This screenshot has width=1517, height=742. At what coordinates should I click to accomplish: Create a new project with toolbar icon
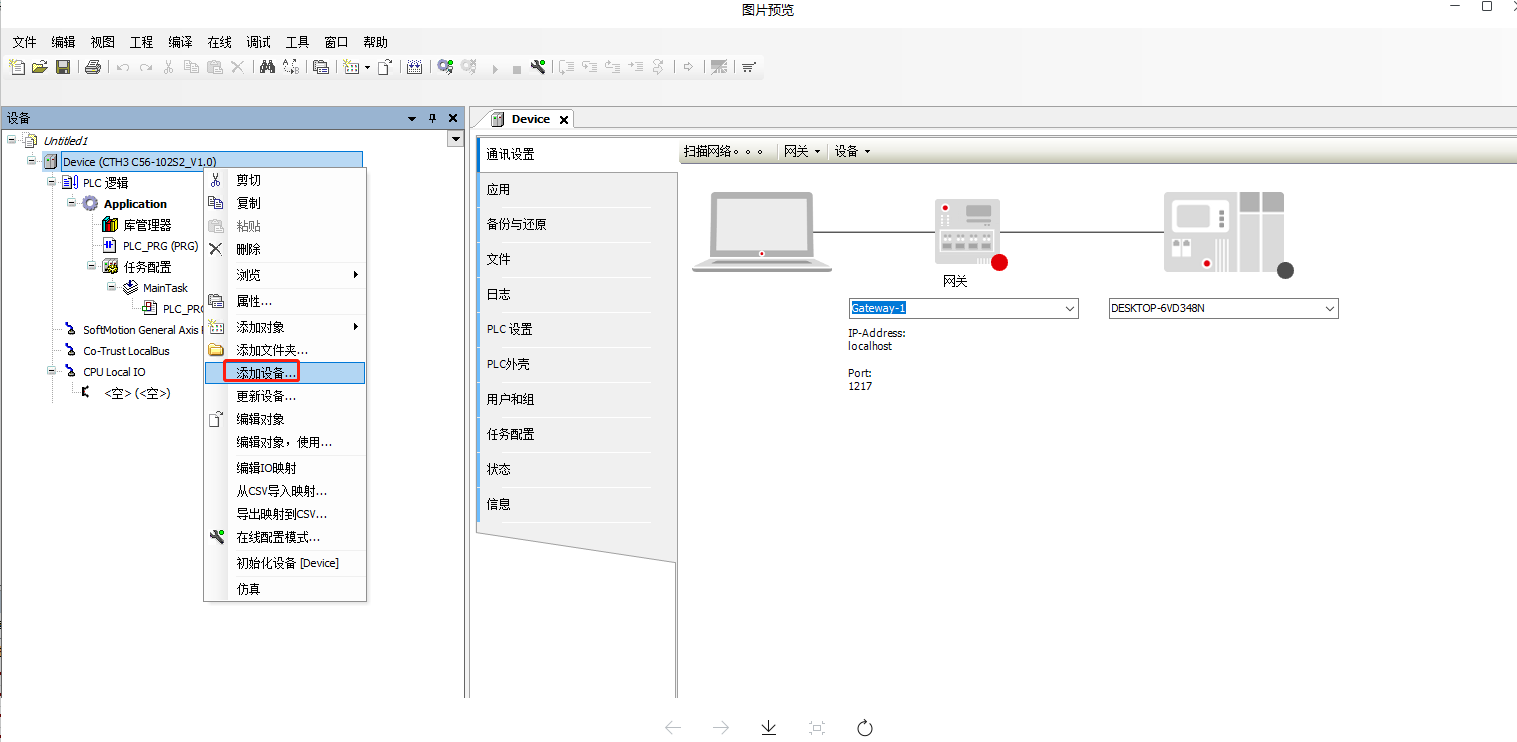coord(17,67)
